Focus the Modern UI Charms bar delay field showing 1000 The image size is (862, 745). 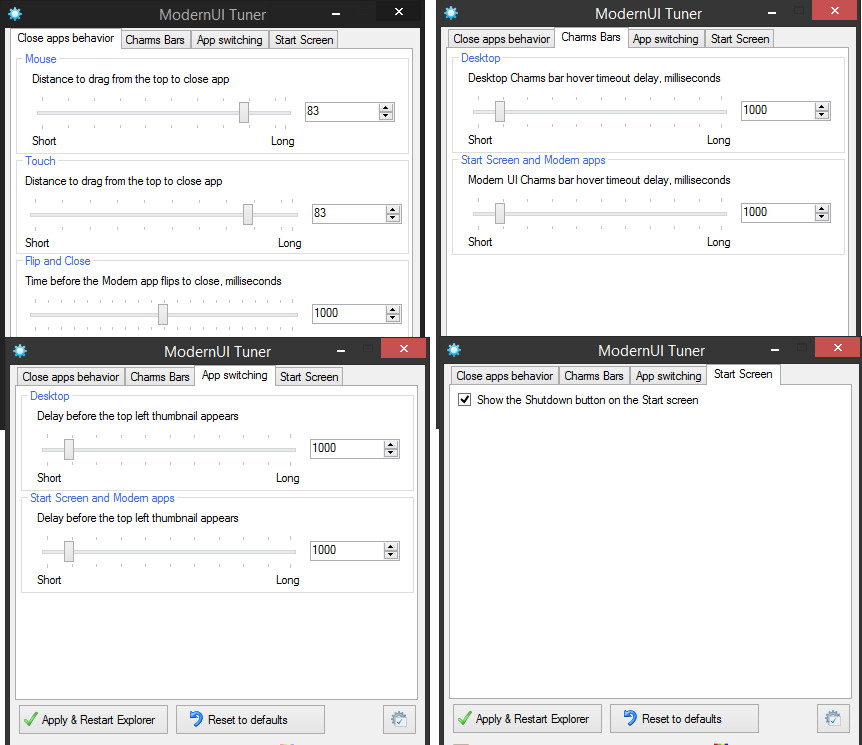[x=778, y=213]
